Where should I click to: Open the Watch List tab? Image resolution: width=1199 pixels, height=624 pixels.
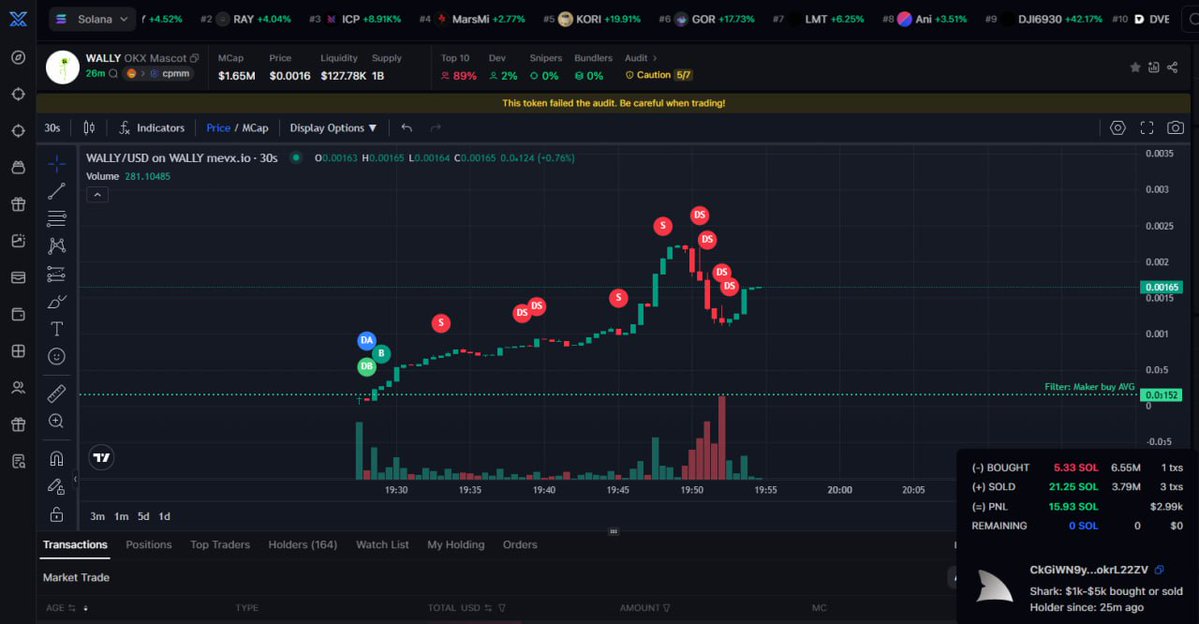click(382, 544)
